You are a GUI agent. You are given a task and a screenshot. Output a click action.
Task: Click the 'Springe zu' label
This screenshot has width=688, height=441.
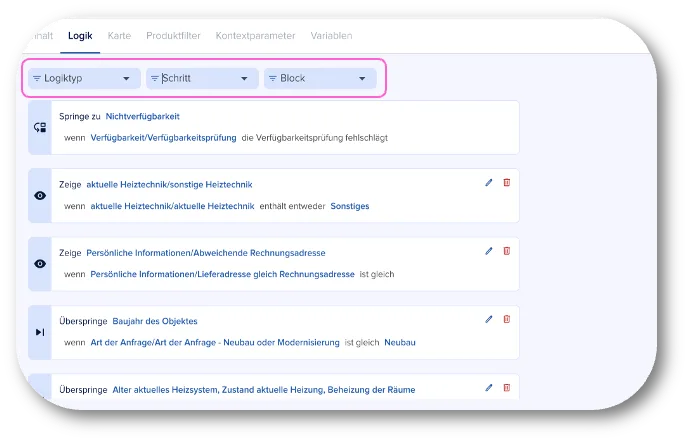[x=80, y=116]
